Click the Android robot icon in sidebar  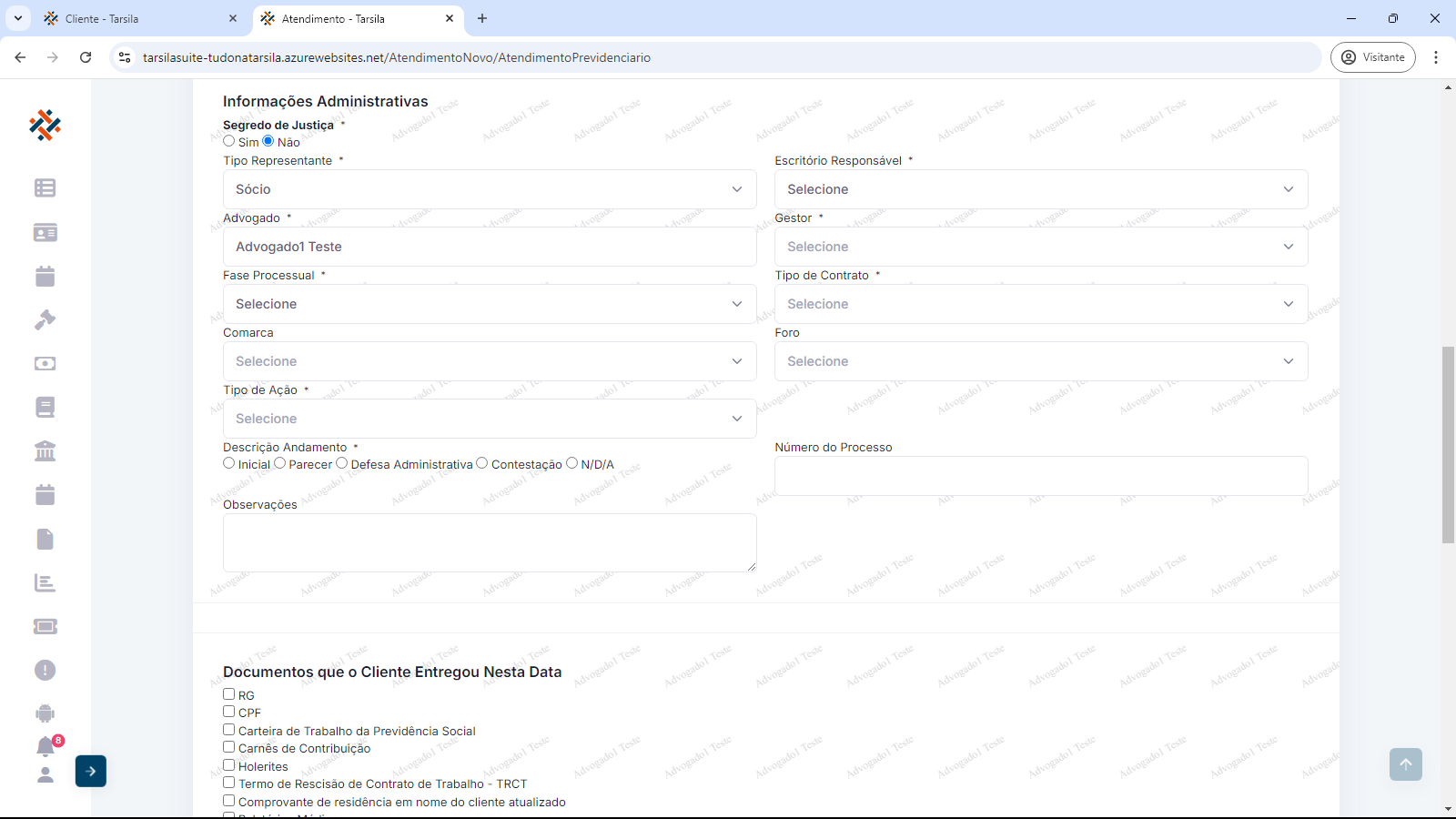(45, 713)
